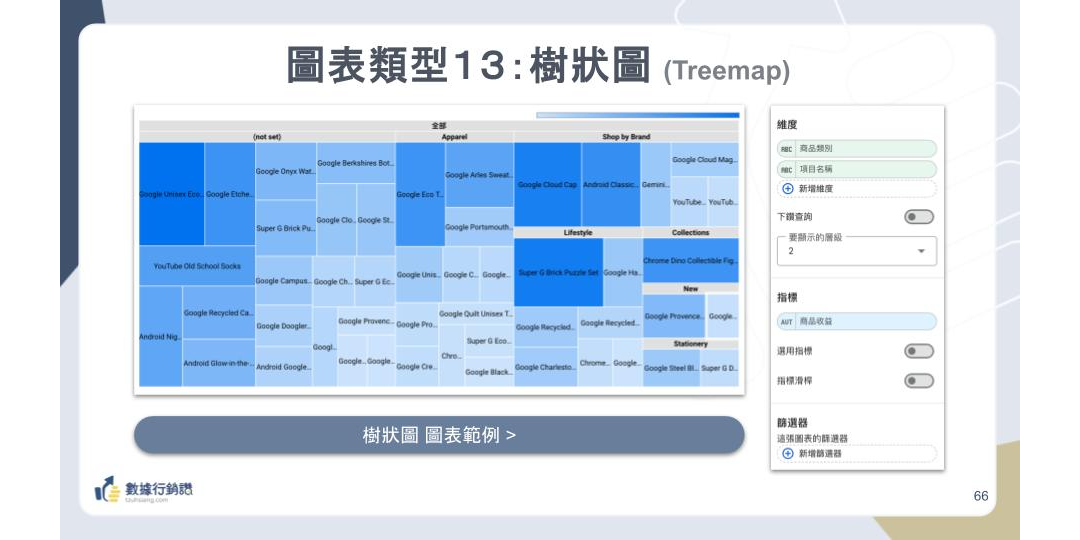Click the Super G Brick Puzzle Set tile

559,273
